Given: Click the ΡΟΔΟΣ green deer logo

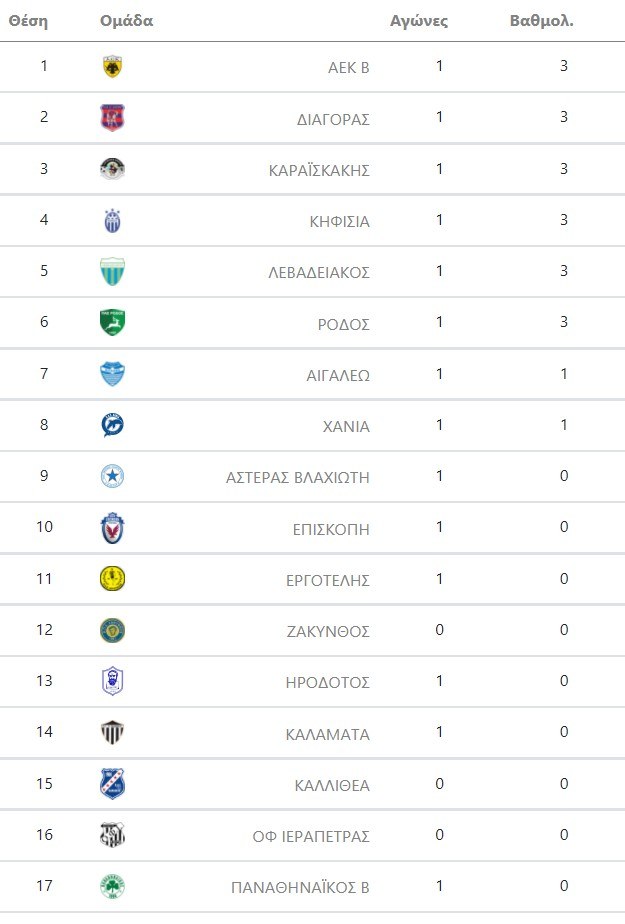Looking at the screenshot, I should pos(113,322).
